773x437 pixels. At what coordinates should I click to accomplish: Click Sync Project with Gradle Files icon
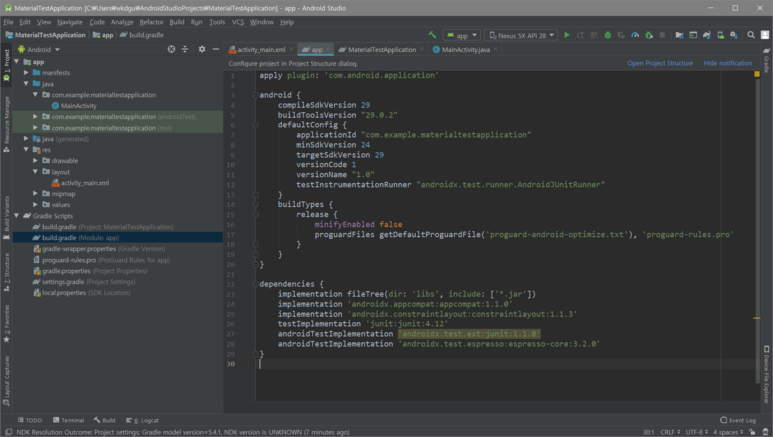(706, 35)
